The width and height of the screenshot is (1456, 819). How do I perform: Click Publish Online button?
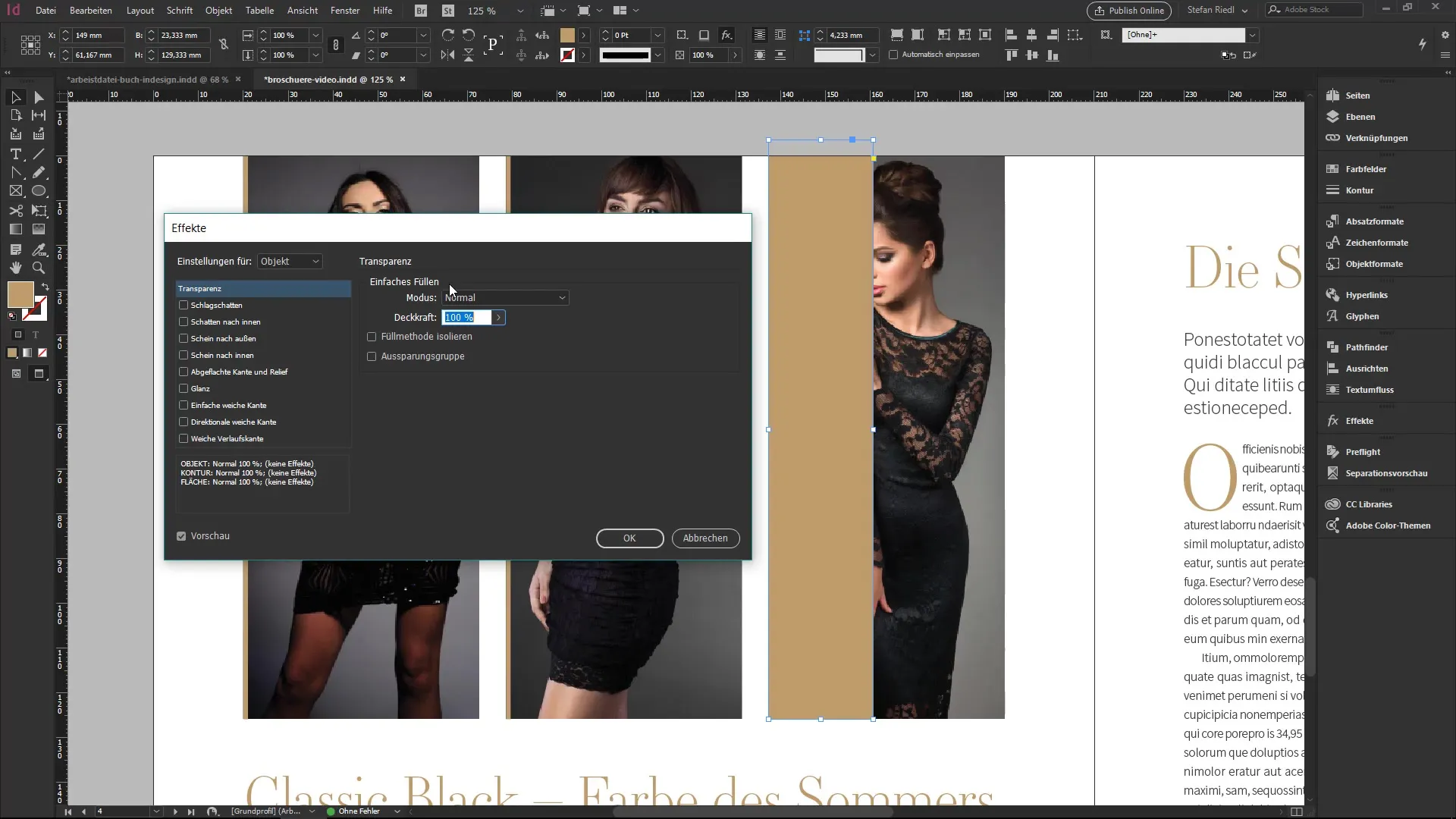[x=1129, y=11]
